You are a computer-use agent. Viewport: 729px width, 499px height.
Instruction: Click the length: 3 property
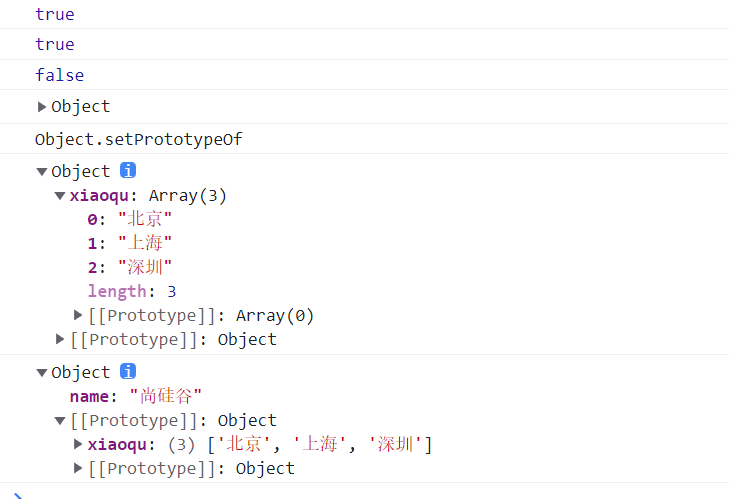(131, 291)
